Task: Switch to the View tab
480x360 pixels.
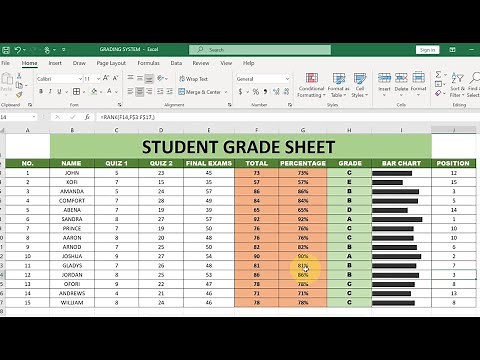Action: pyautogui.click(x=226, y=63)
